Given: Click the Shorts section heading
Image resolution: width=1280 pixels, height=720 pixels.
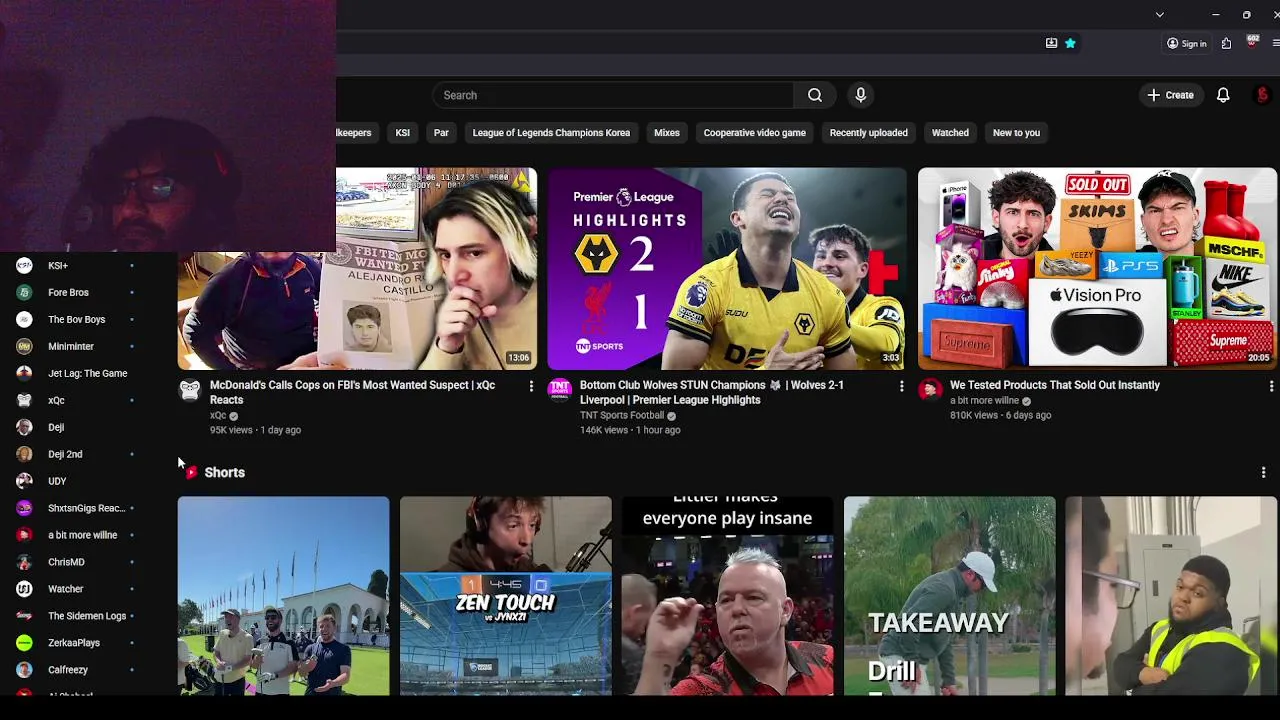Looking at the screenshot, I should point(224,472).
